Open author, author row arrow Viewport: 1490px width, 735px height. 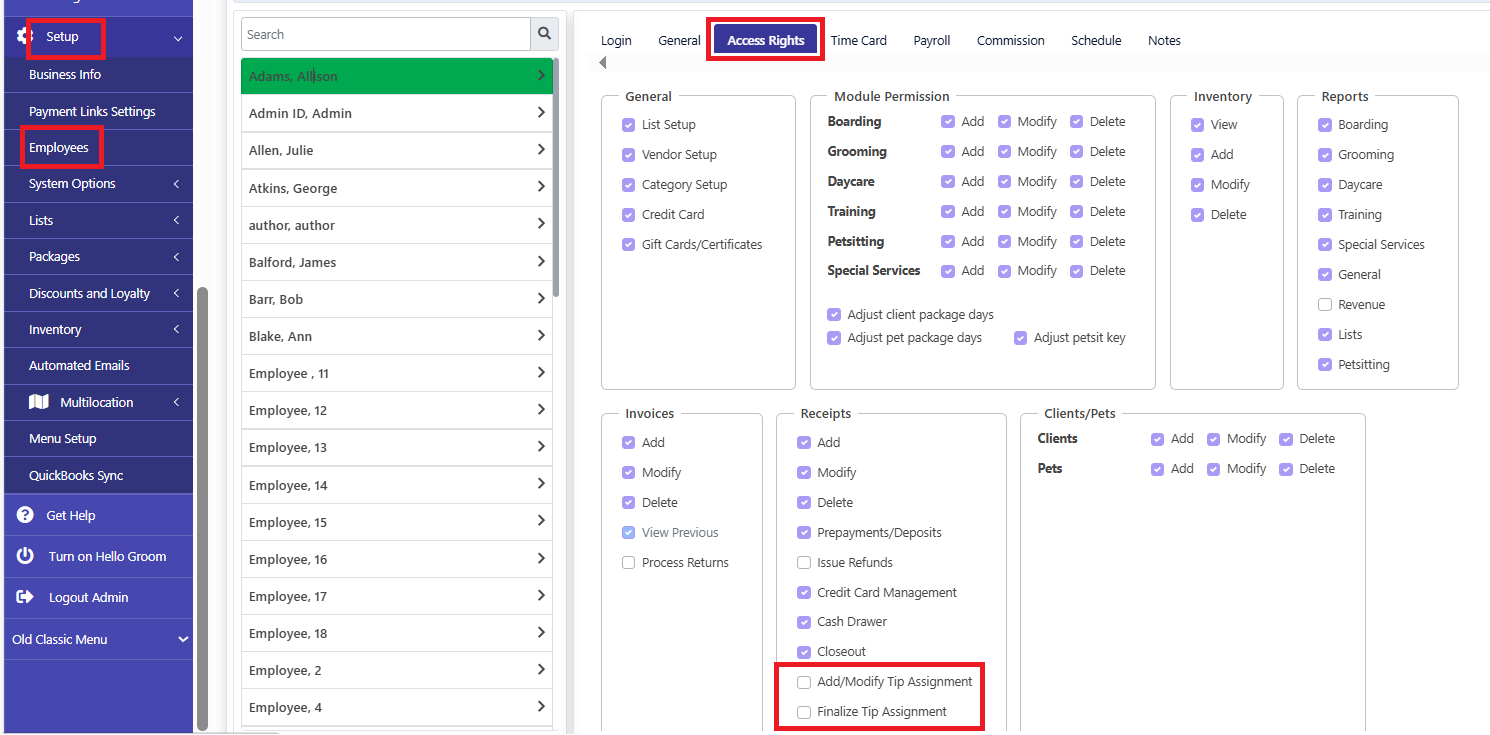coord(541,223)
